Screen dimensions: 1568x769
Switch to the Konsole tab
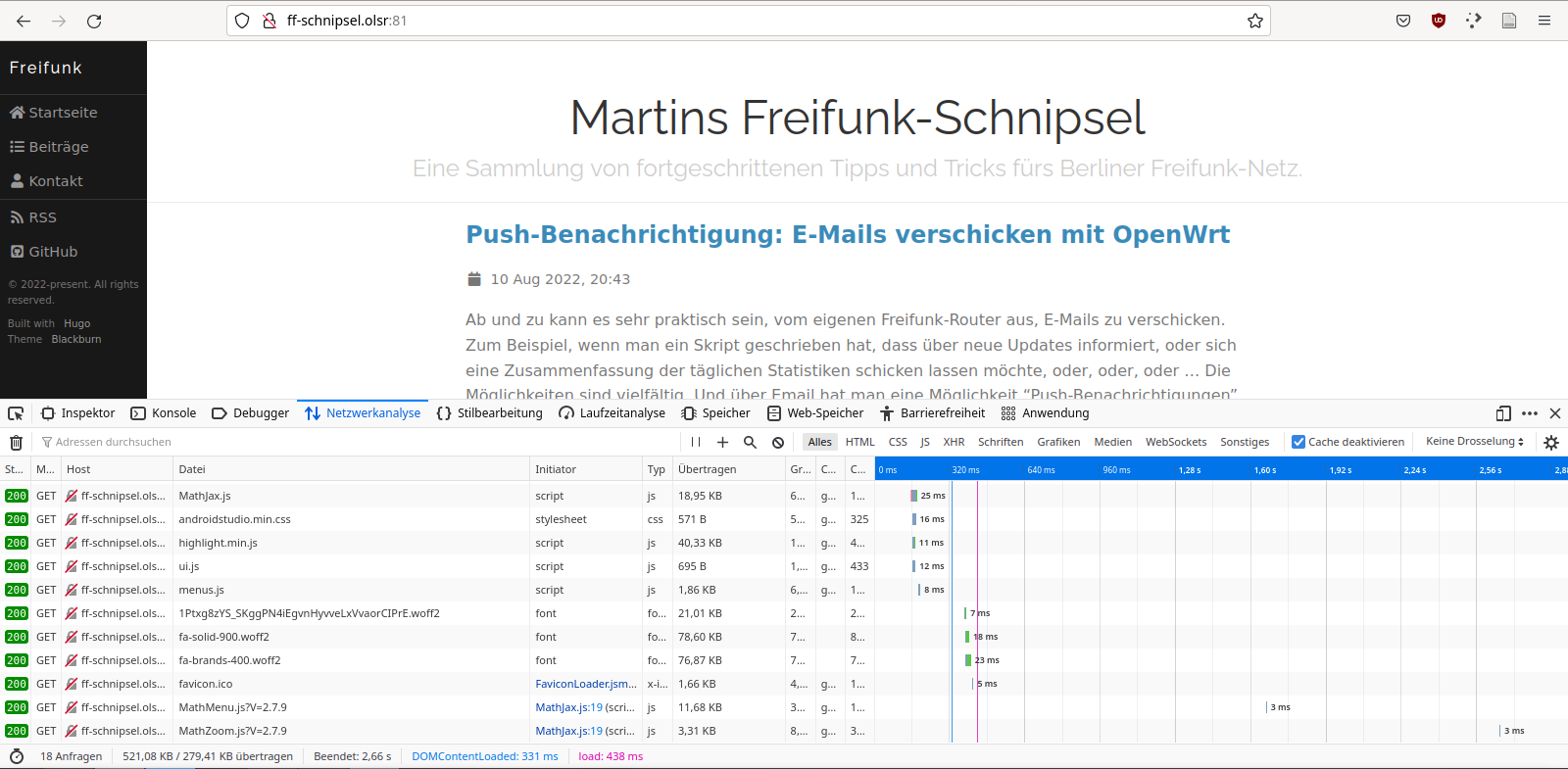click(163, 413)
